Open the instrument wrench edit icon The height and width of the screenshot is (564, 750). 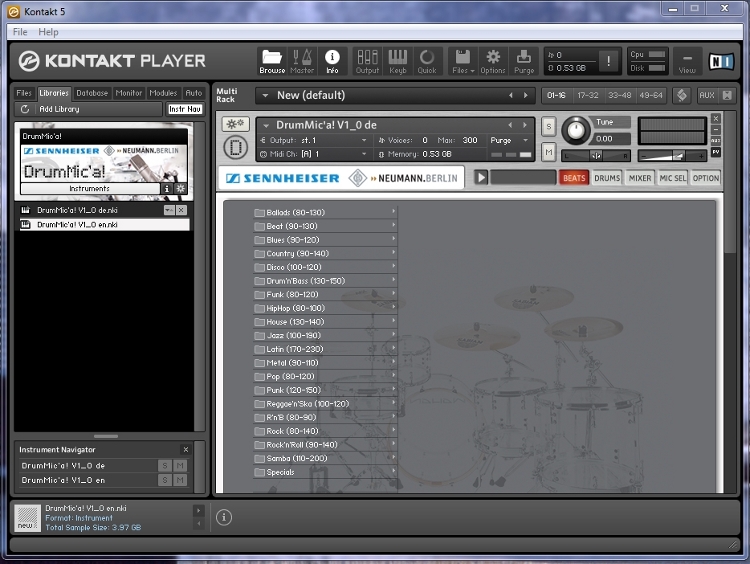pyautogui.click(x=235, y=124)
